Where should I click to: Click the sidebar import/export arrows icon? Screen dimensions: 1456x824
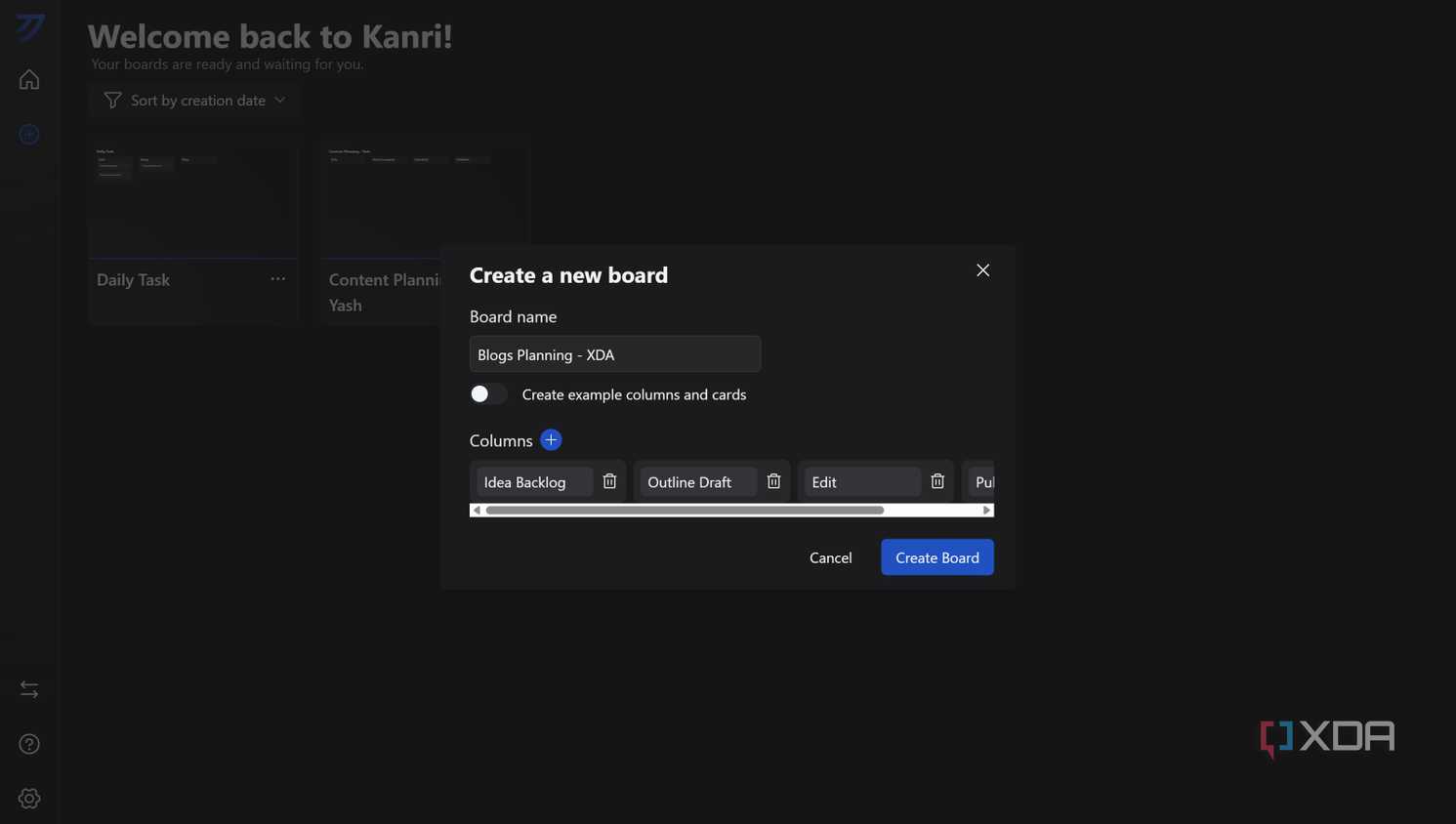(x=29, y=689)
